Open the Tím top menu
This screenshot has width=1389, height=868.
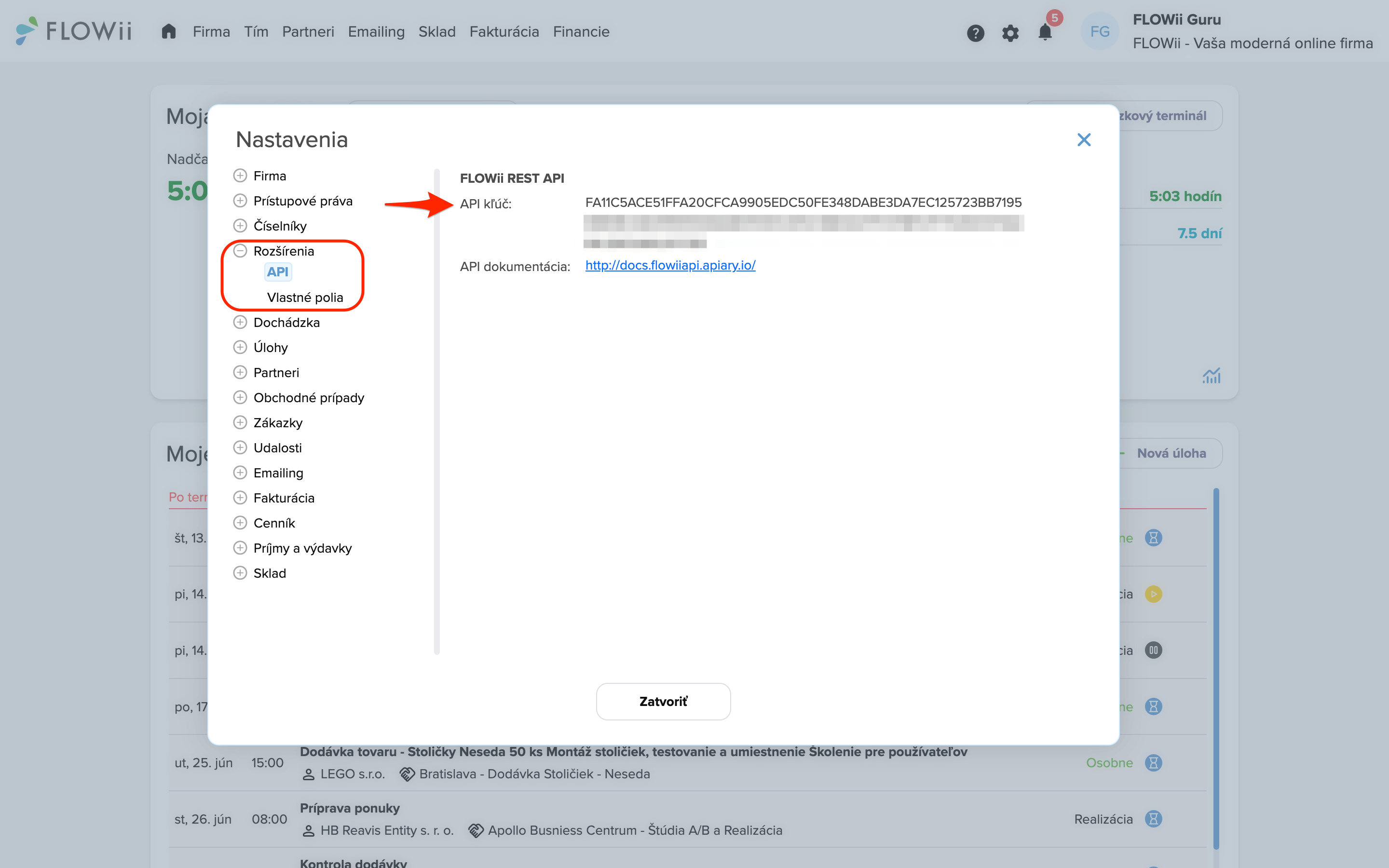pos(256,31)
